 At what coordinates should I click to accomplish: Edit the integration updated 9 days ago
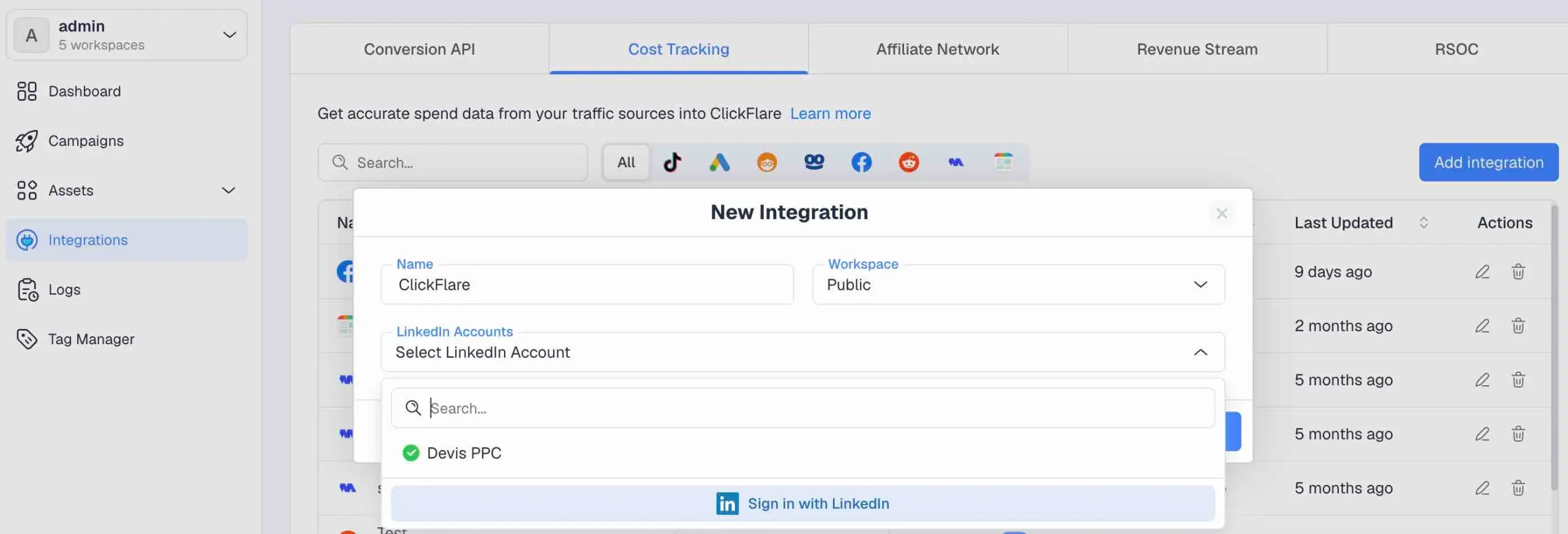click(1482, 271)
